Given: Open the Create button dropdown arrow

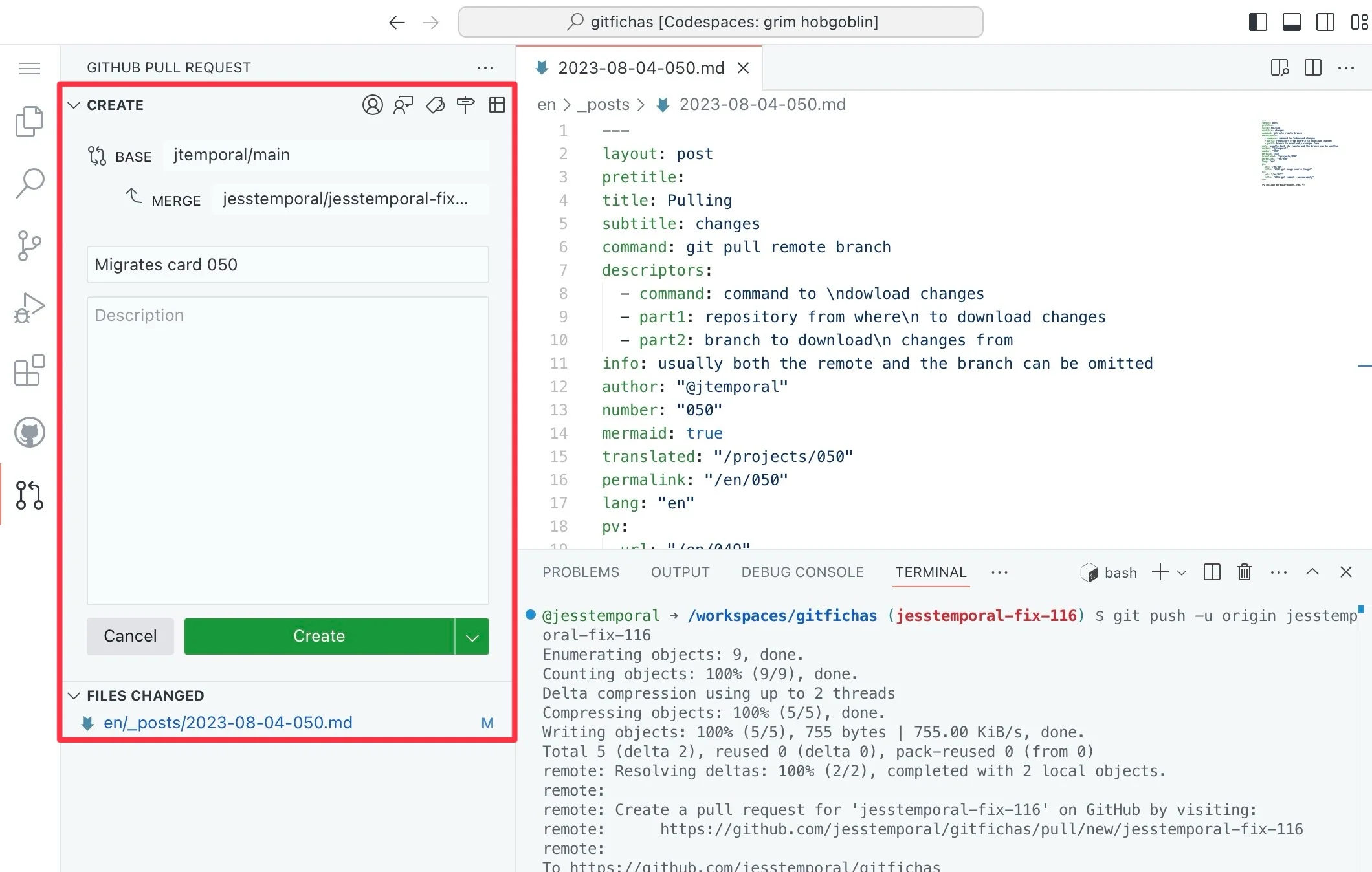Looking at the screenshot, I should [x=472, y=637].
